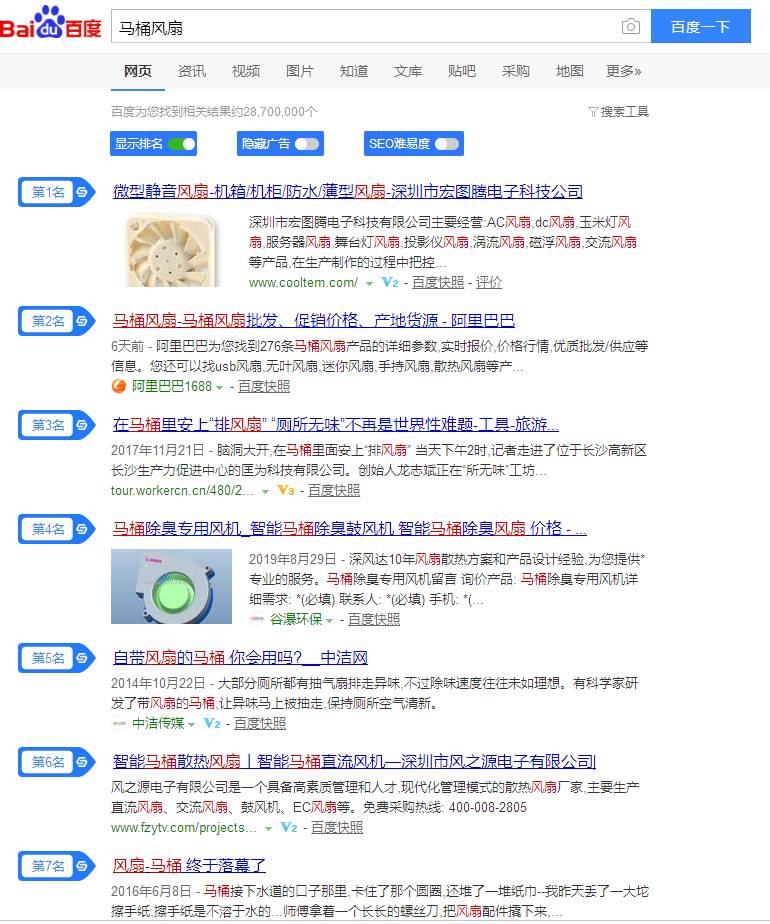
Task: Click V2 badge next to www.fzytv.com
Action: point(289,827)
